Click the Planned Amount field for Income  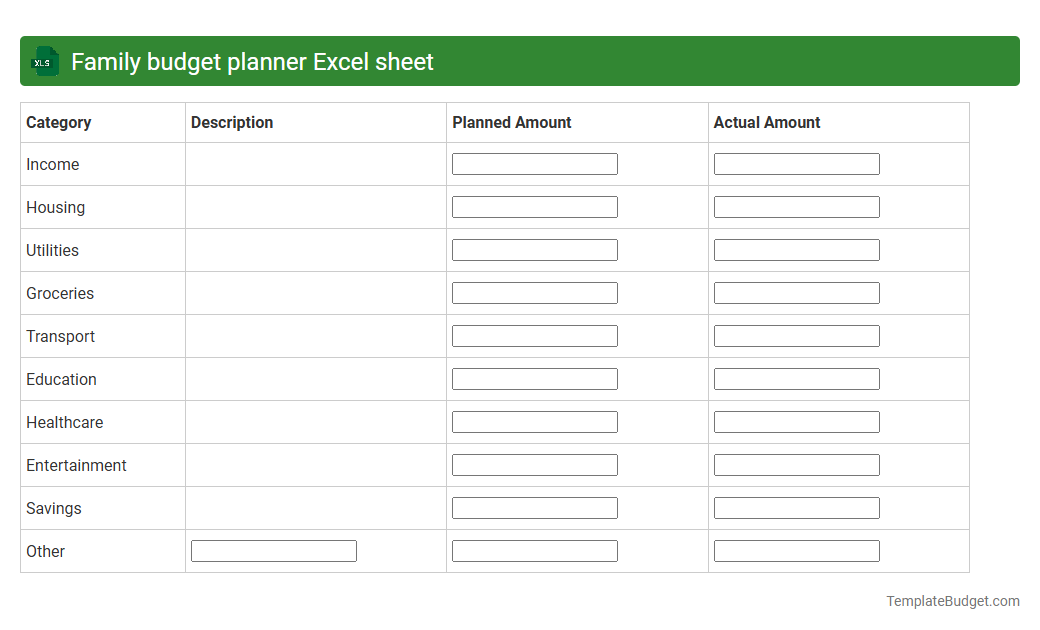point(534,163)
